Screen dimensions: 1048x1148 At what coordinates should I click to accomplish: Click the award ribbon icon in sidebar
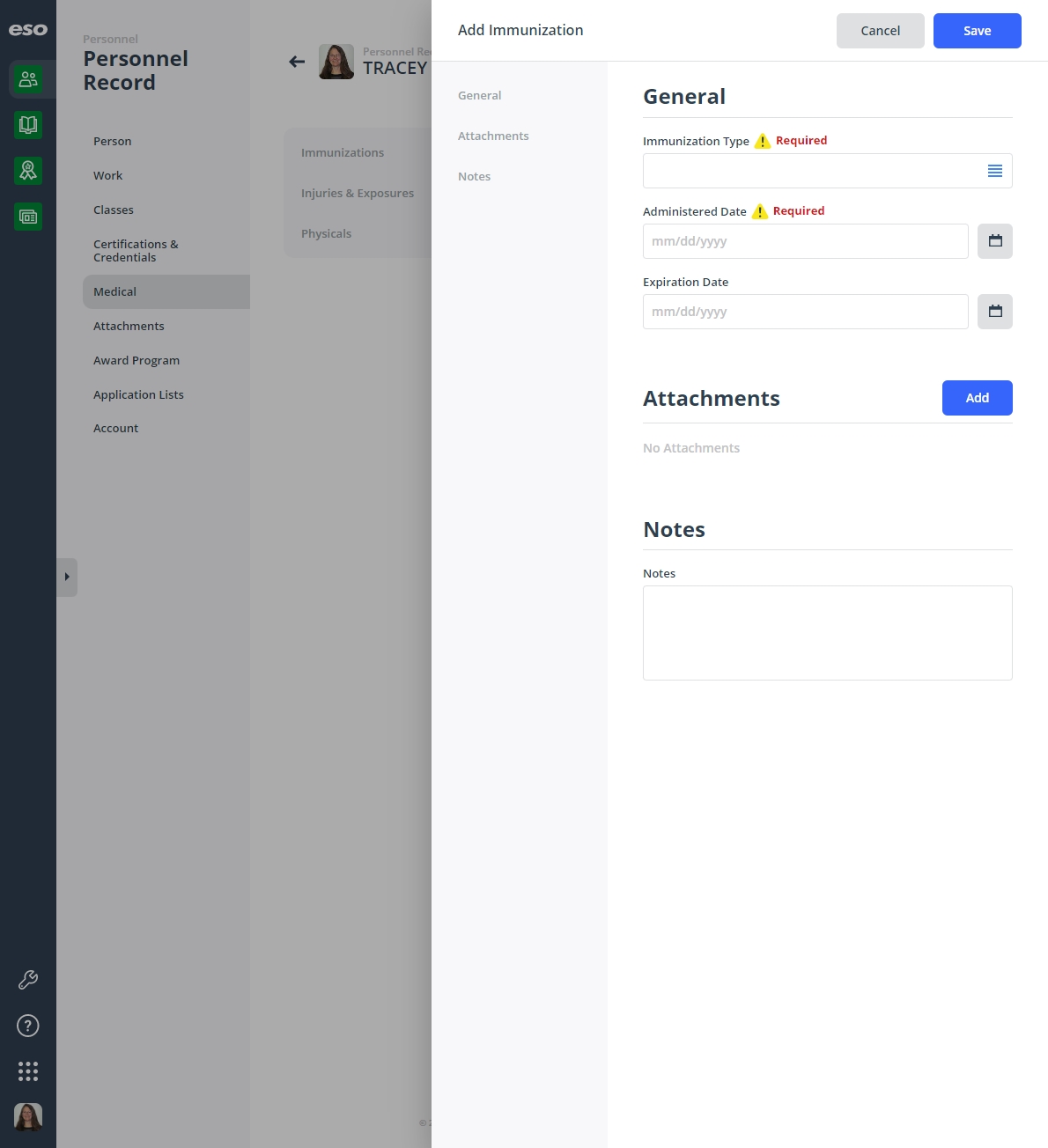(x=28, y=171)
